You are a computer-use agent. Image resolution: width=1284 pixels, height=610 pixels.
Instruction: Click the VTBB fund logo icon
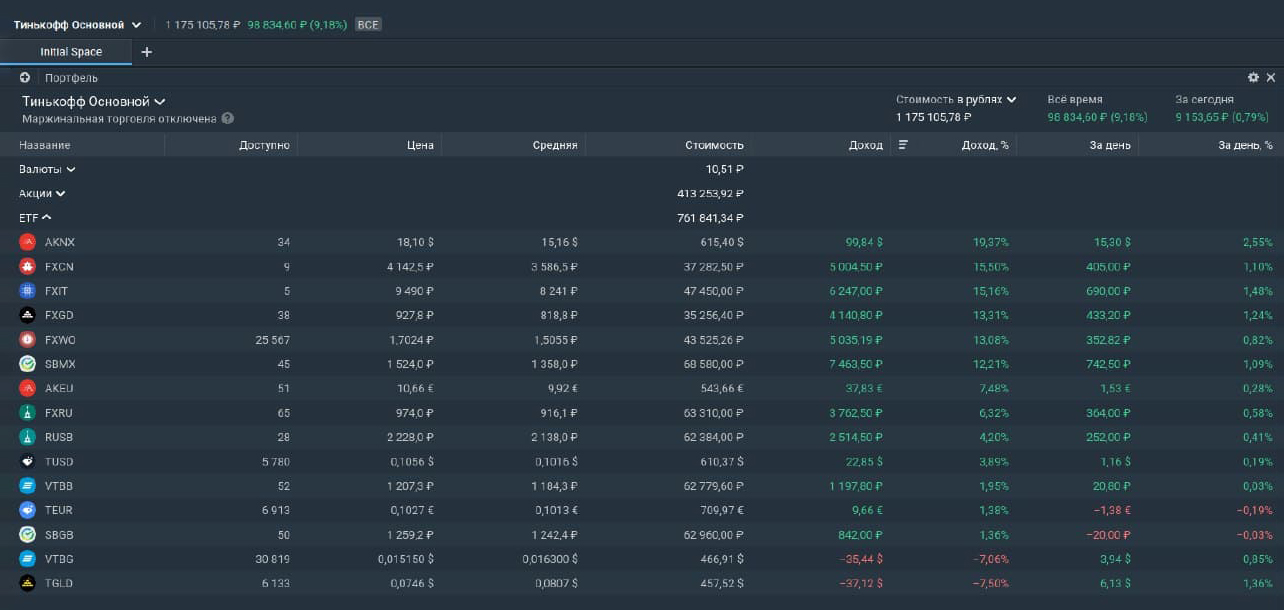(27, 486)
